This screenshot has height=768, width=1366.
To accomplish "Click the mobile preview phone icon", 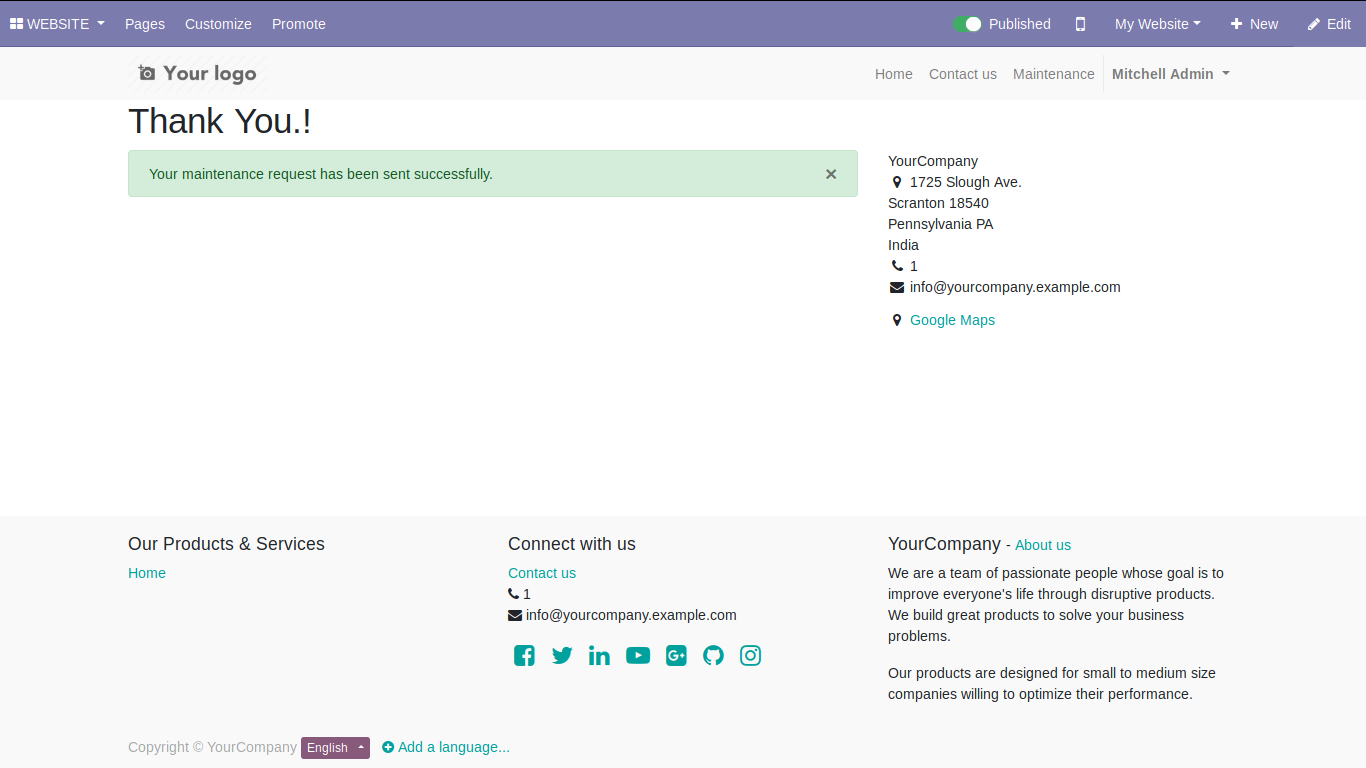I will pyautogui.click(x=1080, y=24).
